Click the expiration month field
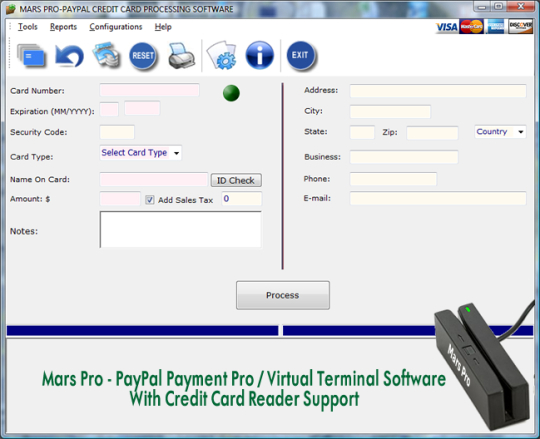The height and width of the screenshot is (439, 540). click(109, 109)
